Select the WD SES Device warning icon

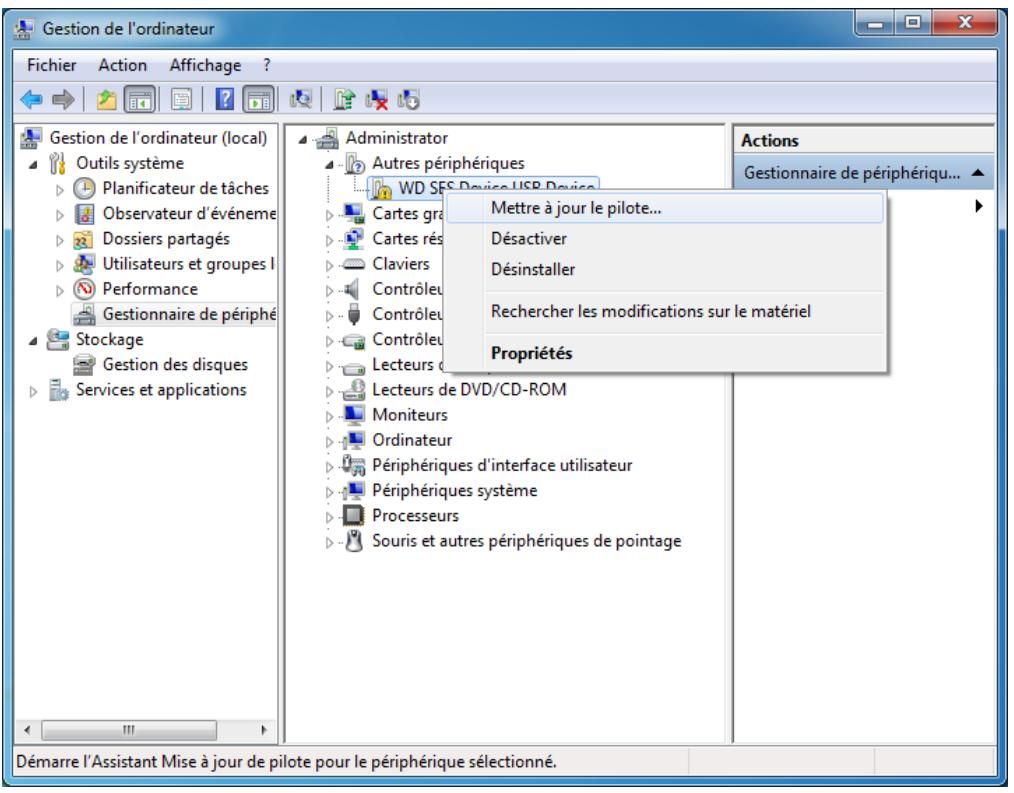[381, 188]
